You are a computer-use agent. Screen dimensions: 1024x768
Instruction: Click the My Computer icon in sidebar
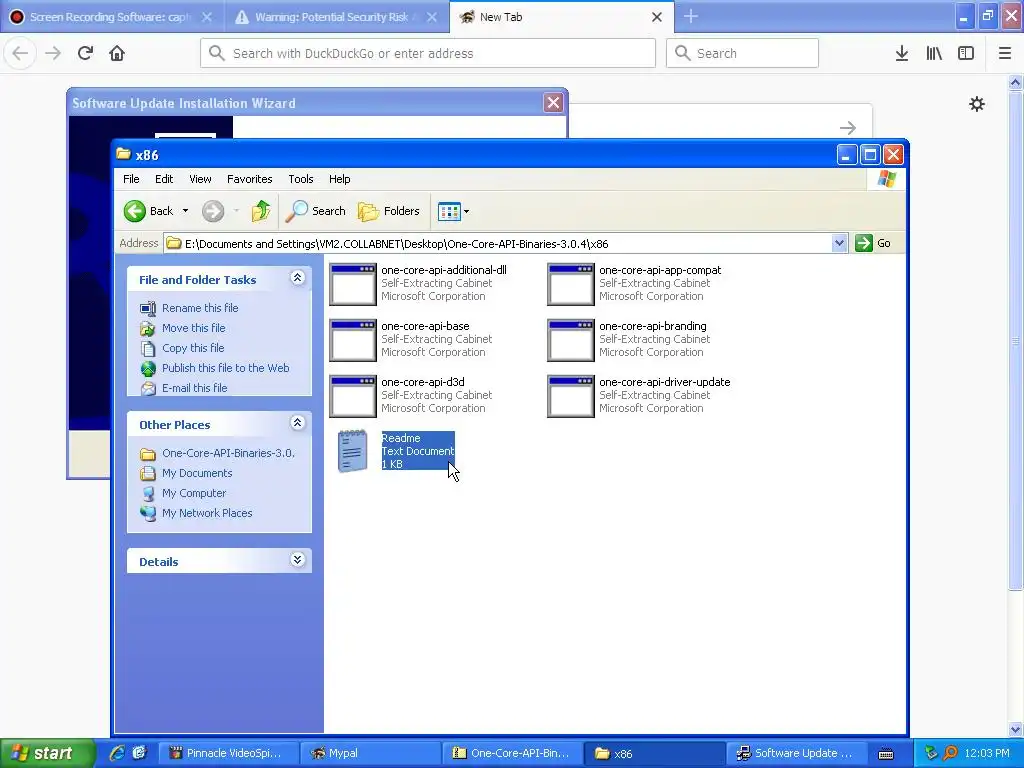148,493
